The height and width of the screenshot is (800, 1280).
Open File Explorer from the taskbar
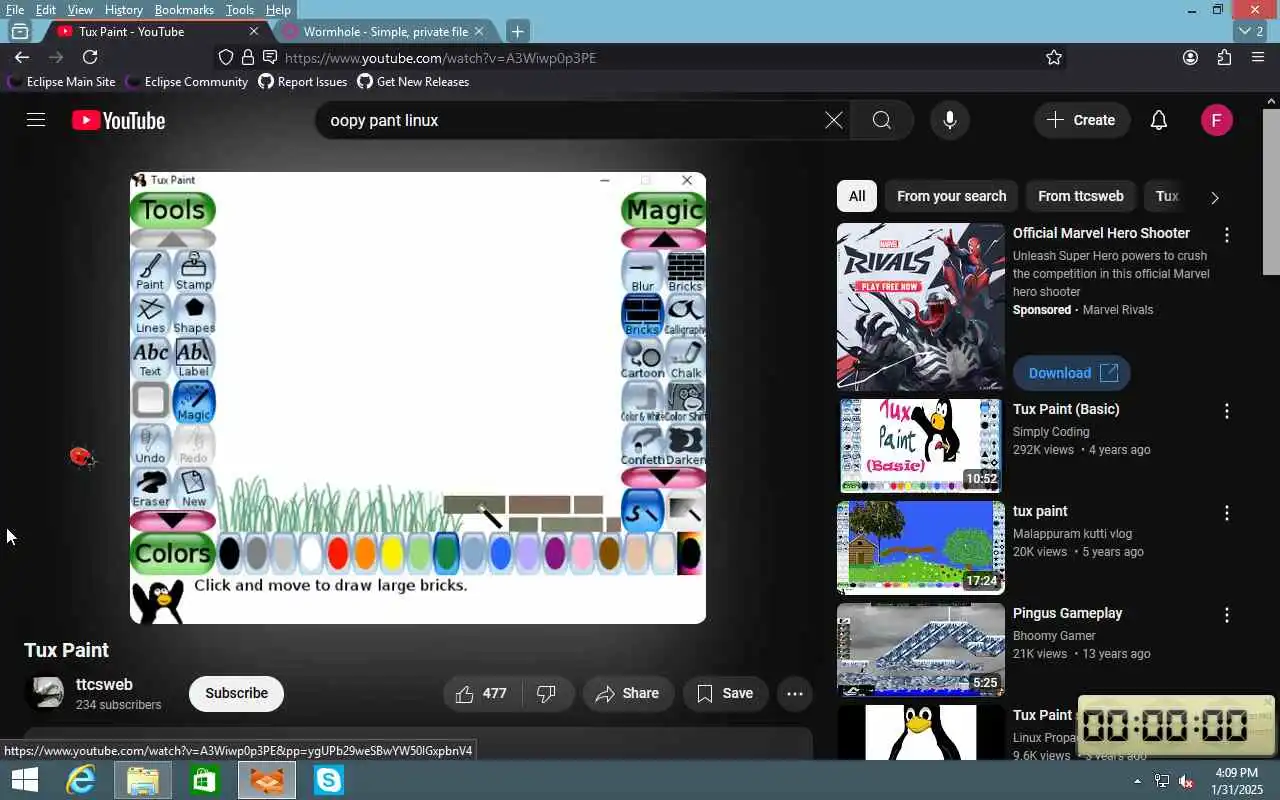point(143,780)
